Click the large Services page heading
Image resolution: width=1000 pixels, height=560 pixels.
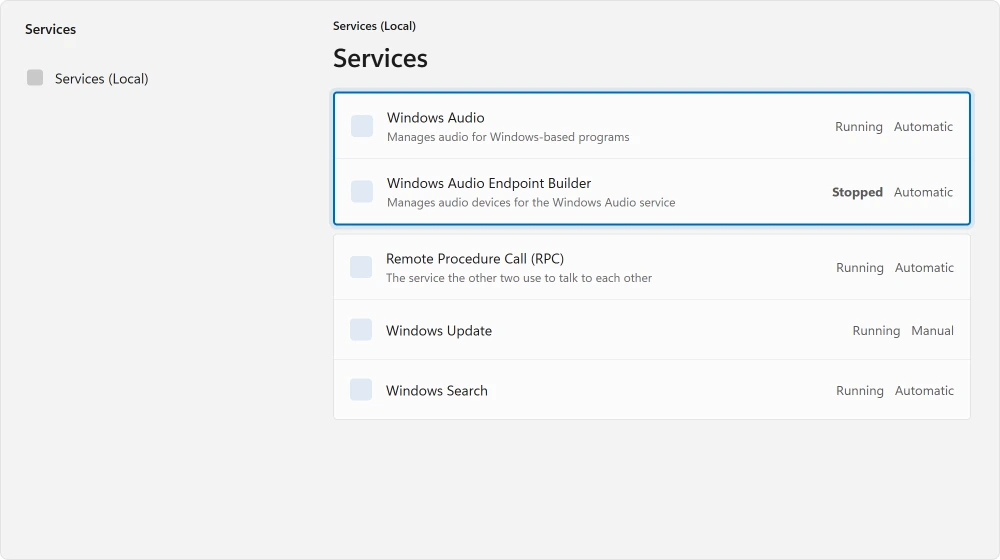point(380,58)
